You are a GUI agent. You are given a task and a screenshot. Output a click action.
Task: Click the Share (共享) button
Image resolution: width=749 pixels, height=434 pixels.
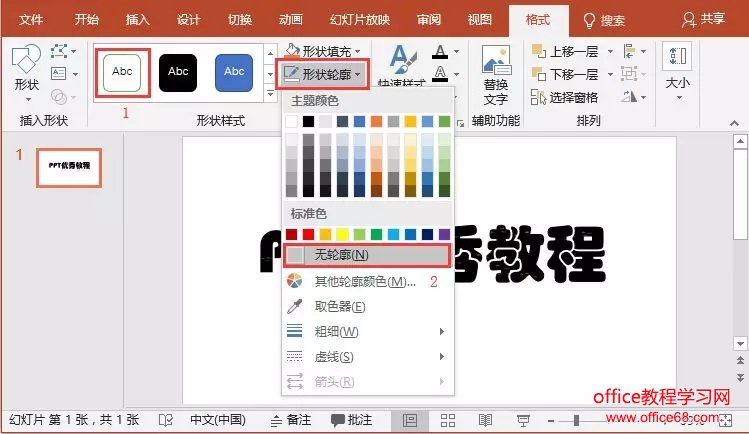click(705, 19)
